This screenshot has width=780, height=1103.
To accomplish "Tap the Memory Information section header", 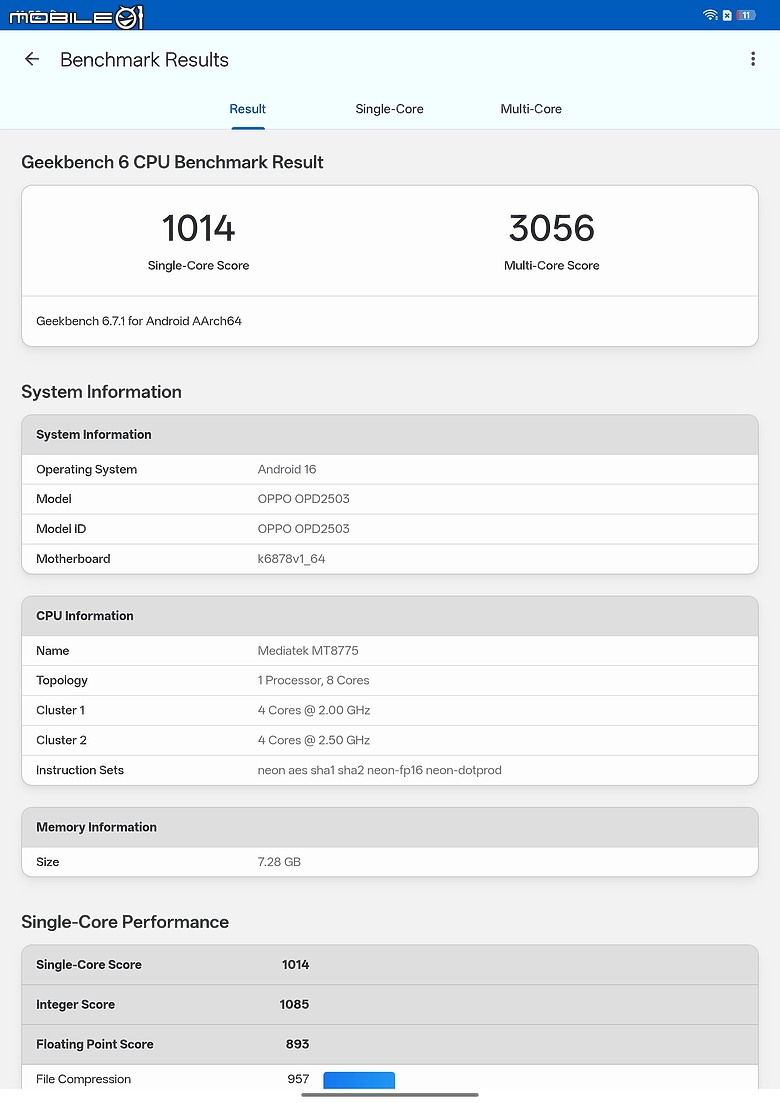I will pyautogui.click(x=96, y=827).
